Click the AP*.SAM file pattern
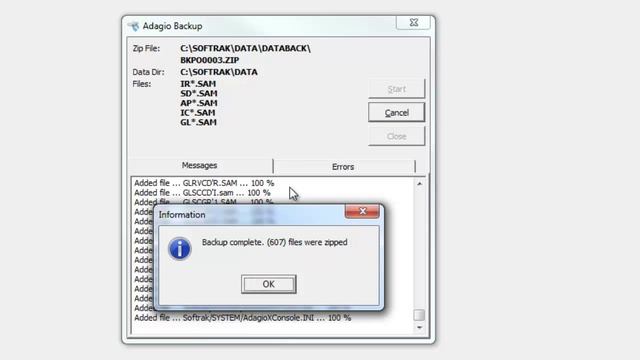 (x=198, y=103)
